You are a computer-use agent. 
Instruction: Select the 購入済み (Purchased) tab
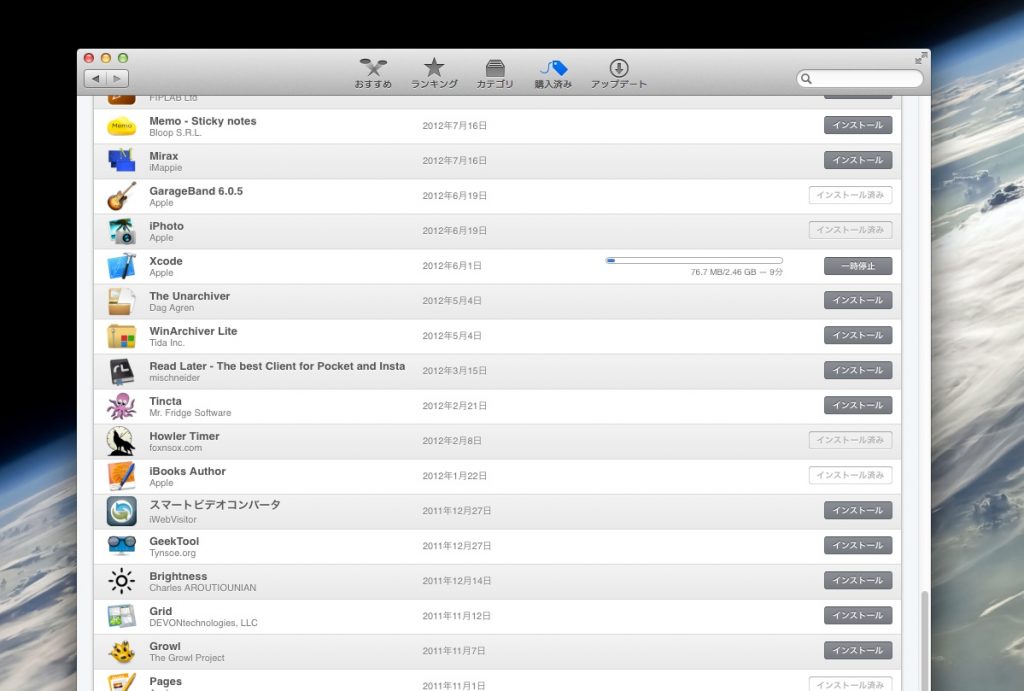tap(553, 73)
